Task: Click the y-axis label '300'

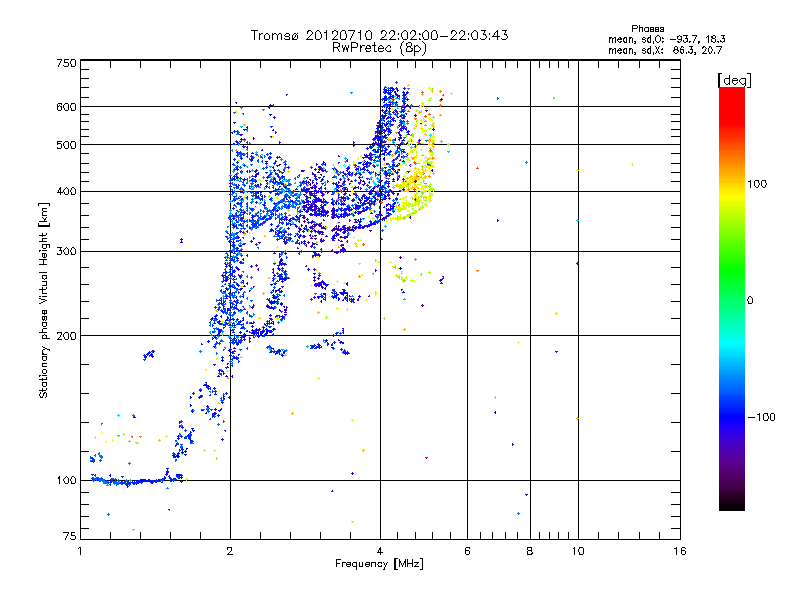Action: [x=66, y=252]
